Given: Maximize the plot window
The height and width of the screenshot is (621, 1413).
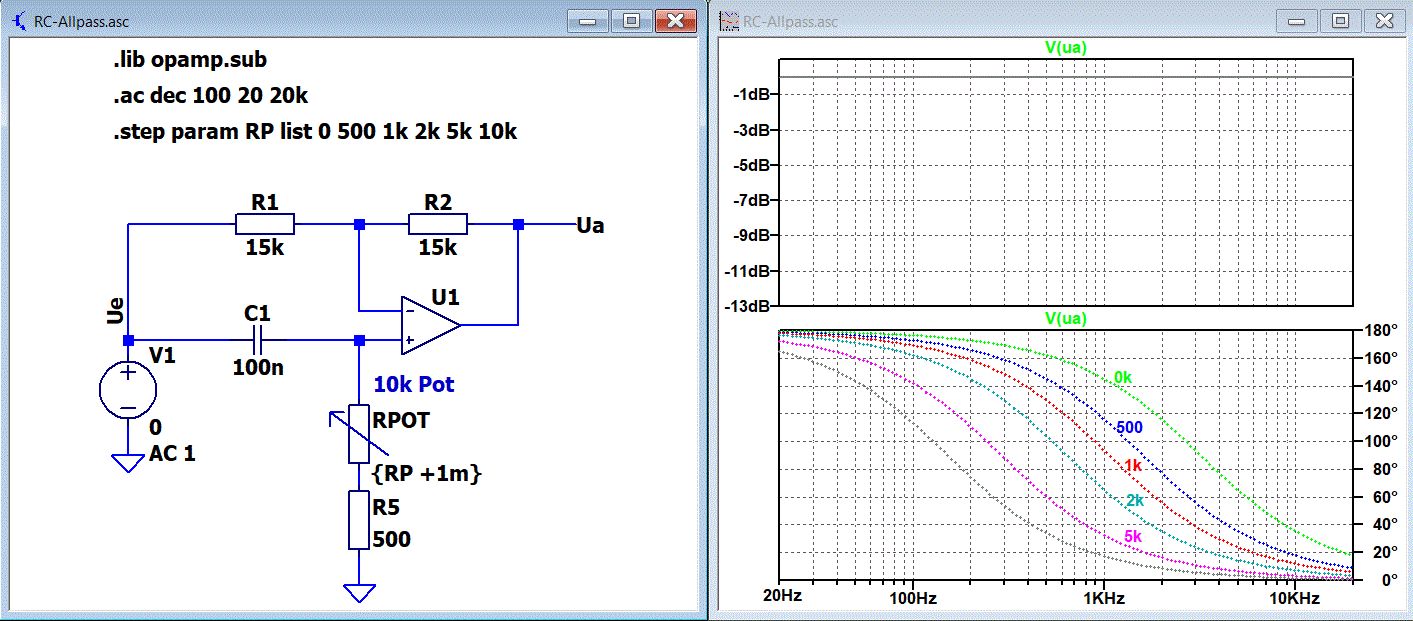Looking at the screenshot, I should [x=1340, y=20].
